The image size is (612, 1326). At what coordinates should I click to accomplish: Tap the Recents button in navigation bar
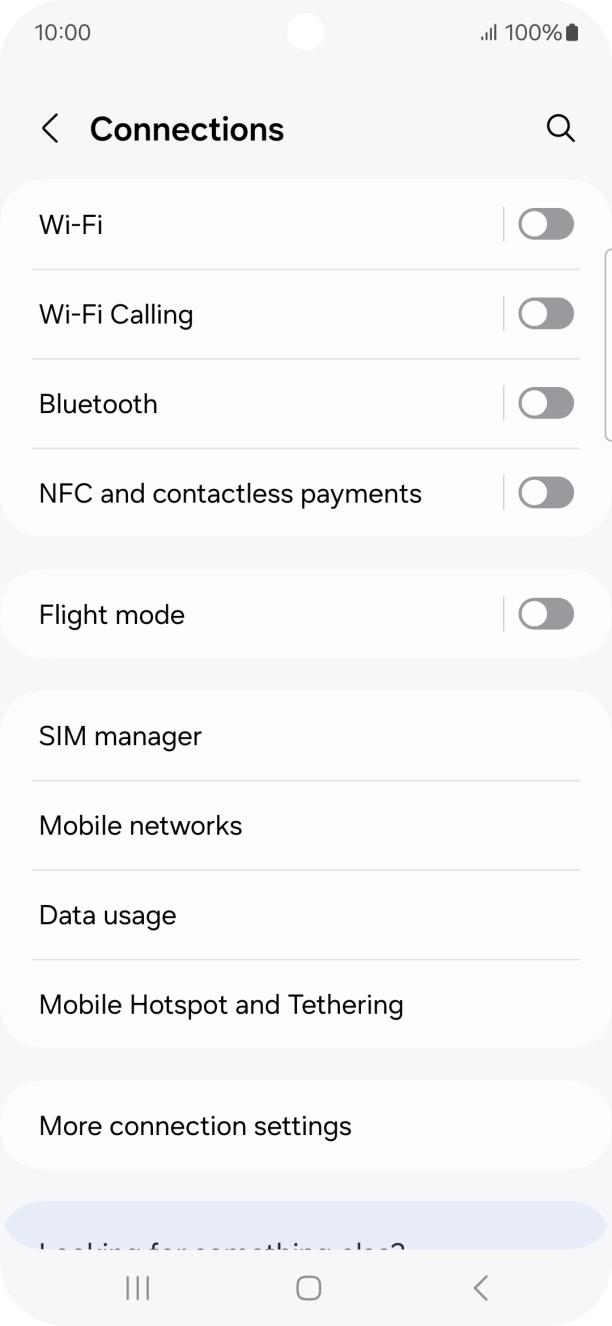[136, 1288]
